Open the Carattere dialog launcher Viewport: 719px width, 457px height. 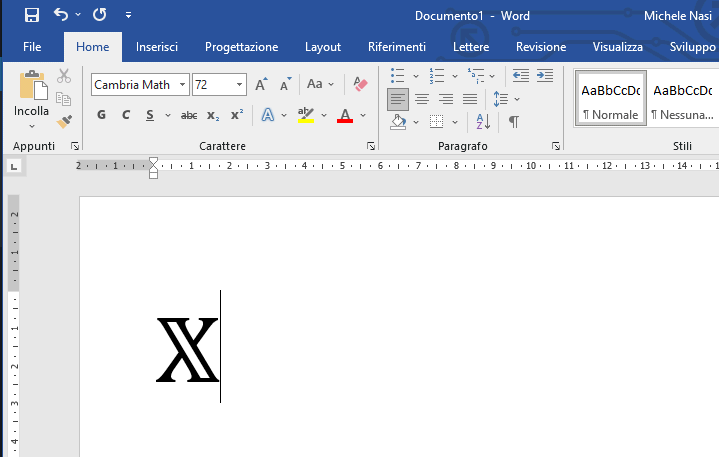[371, 146]
